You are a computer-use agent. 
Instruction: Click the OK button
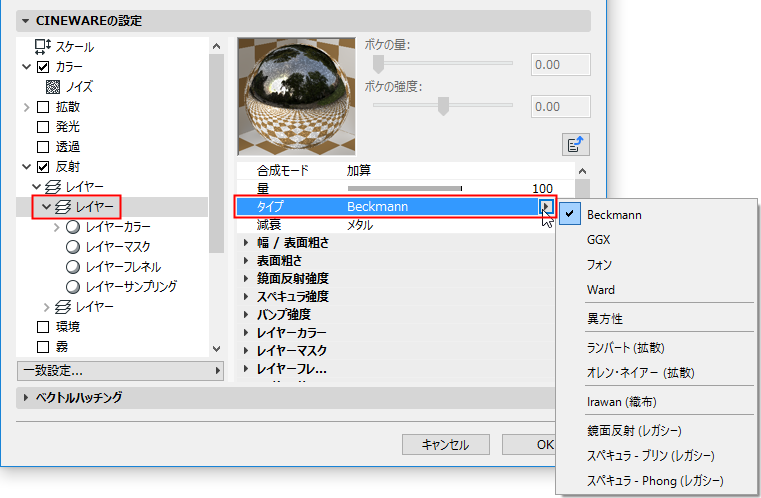pyautogui.click(x=529, y=444)
